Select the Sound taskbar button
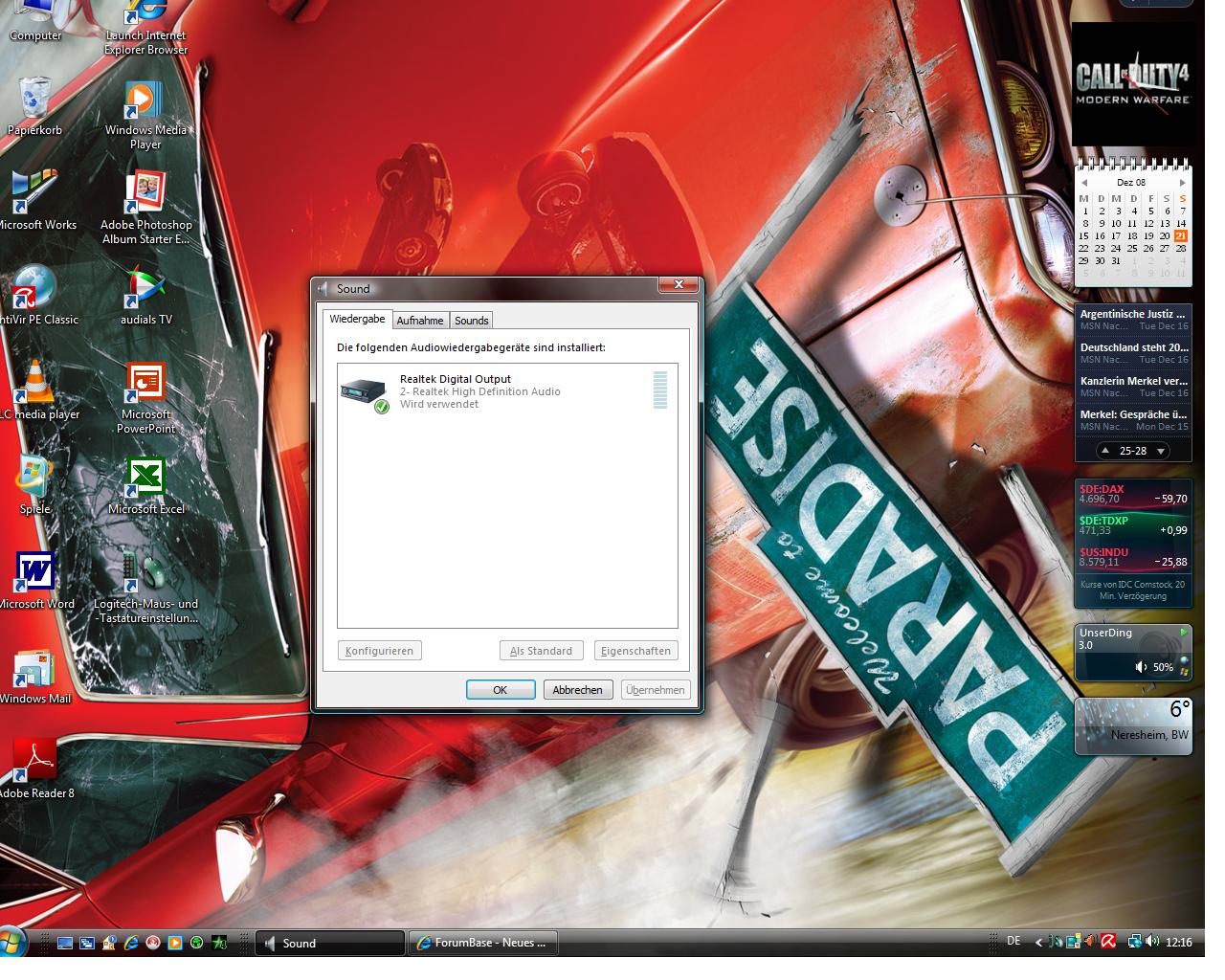 point(330,943)
